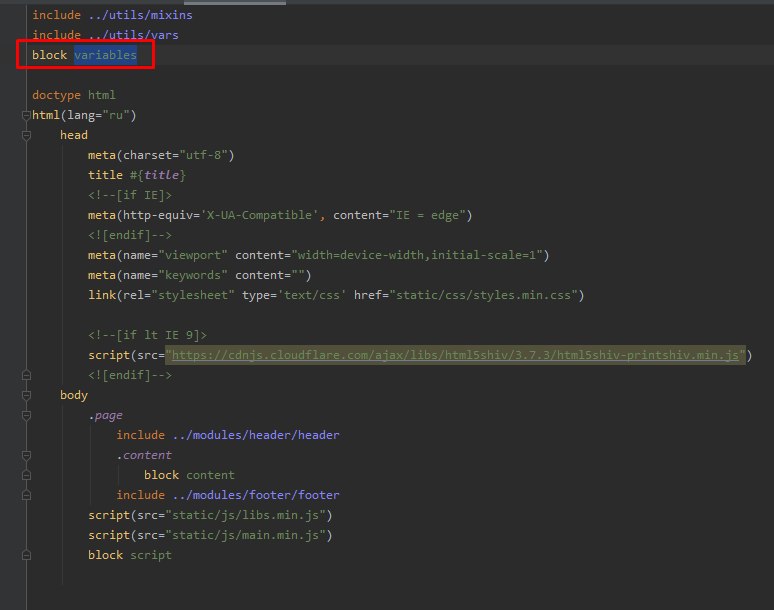The height and width of the screenshot is (610, 774).
Task: Click the .page class selector
Action: pyautogui.click(x=106, y=416)
